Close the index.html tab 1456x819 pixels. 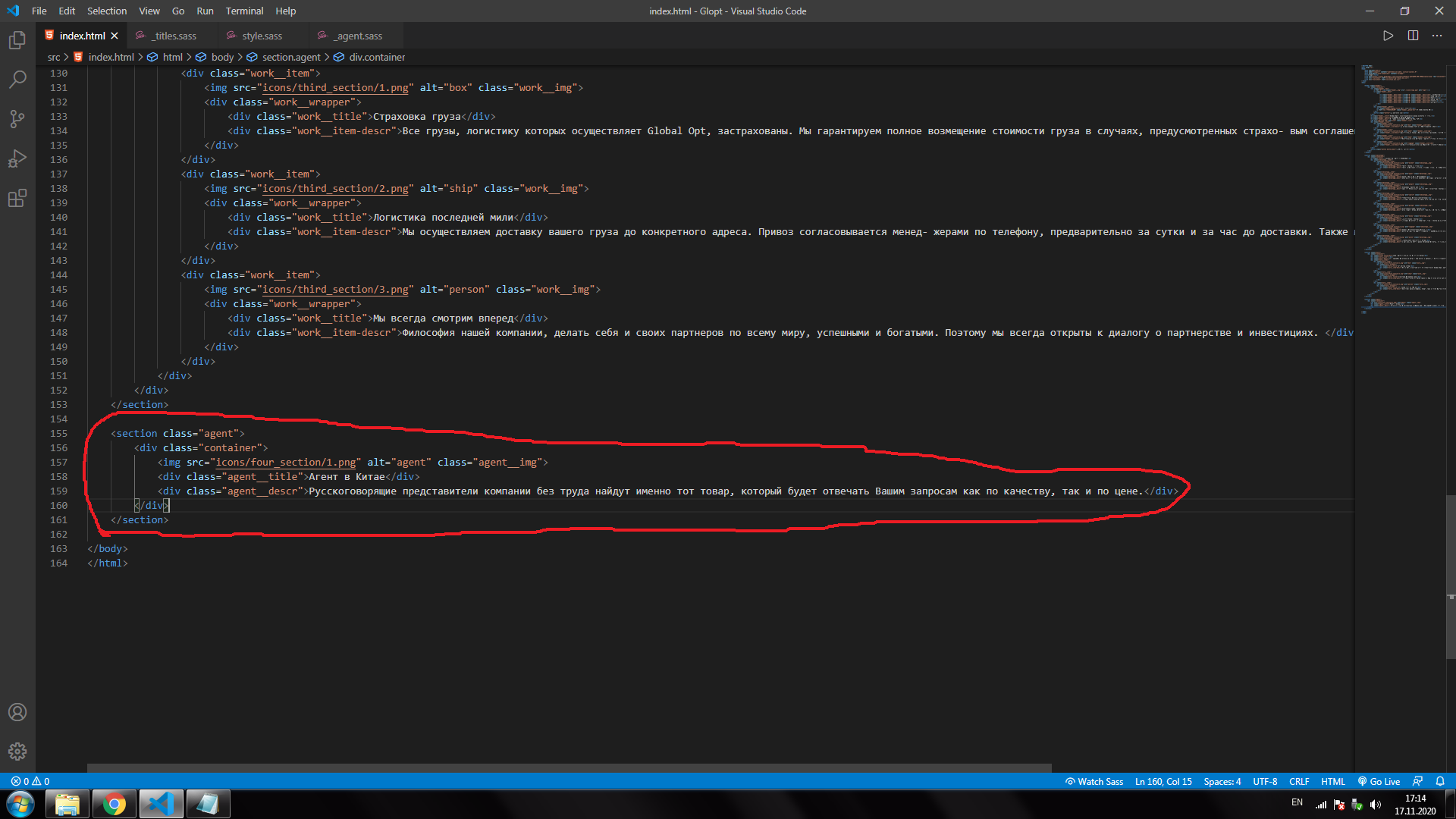pos(115,36)
